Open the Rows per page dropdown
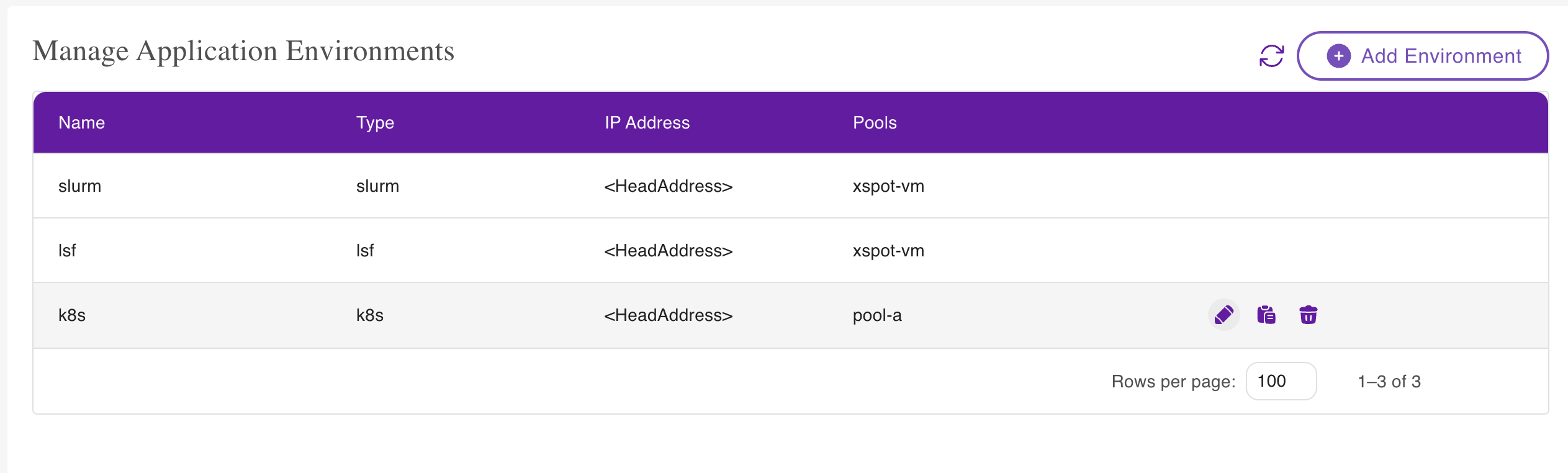This screenshot has width=1568, height=473. (1281, 381)
